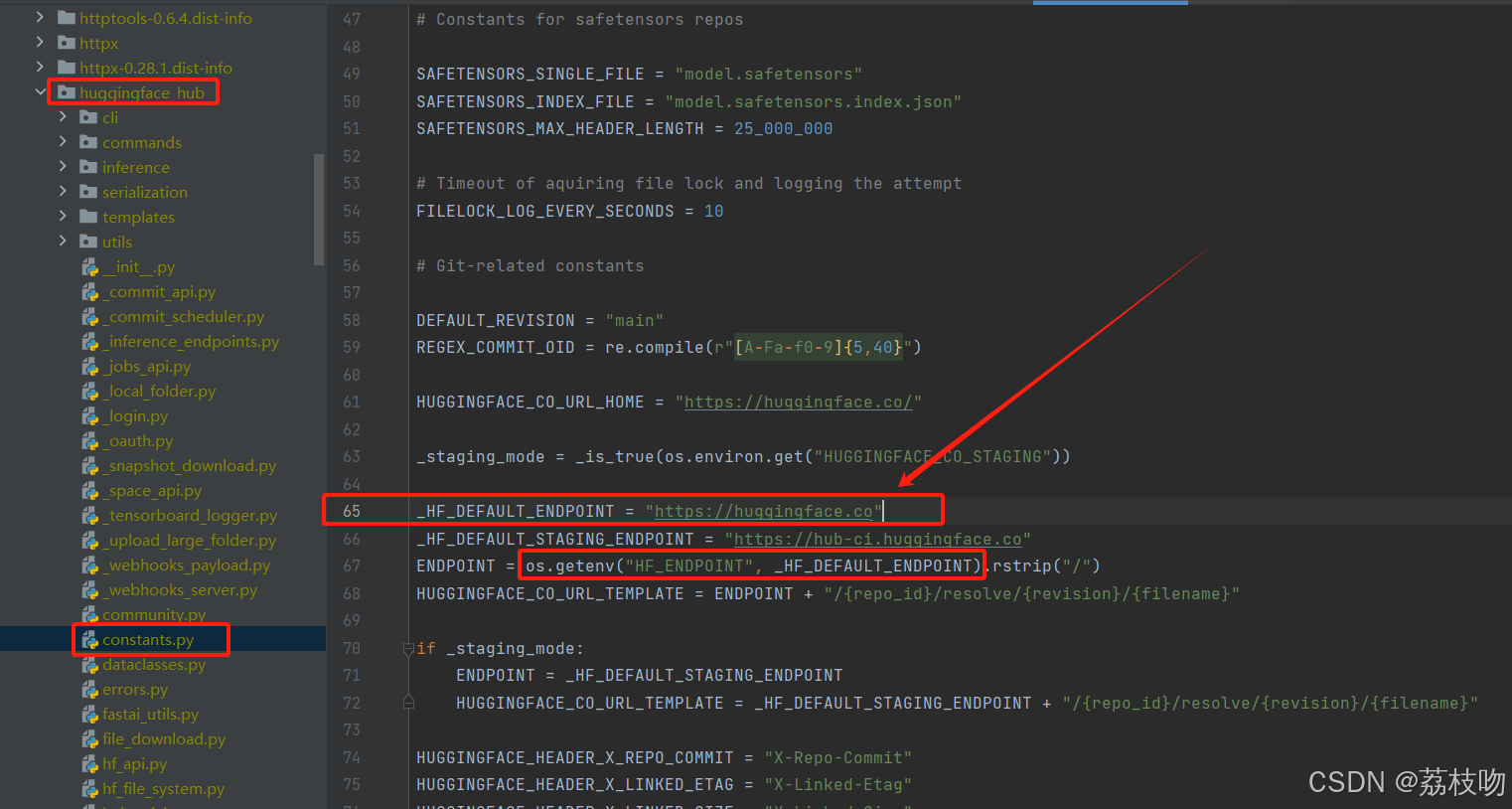
Task: Click the fold end marker on line 72
Action: click(x=408, y=703)
